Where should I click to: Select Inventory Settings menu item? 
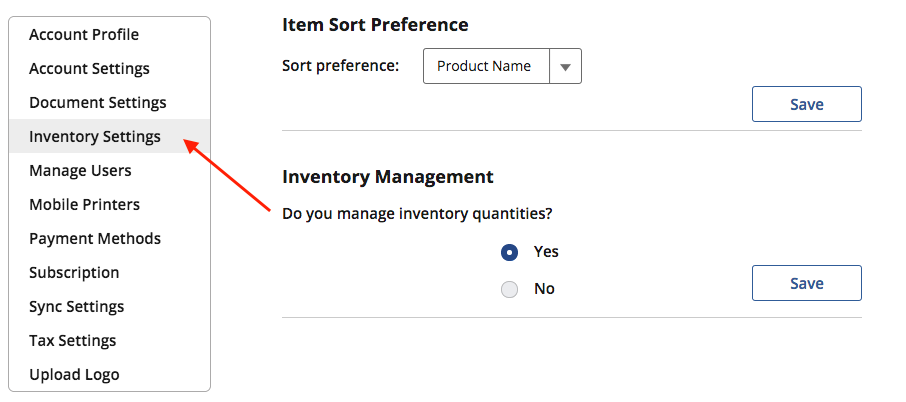click(95, 137)
